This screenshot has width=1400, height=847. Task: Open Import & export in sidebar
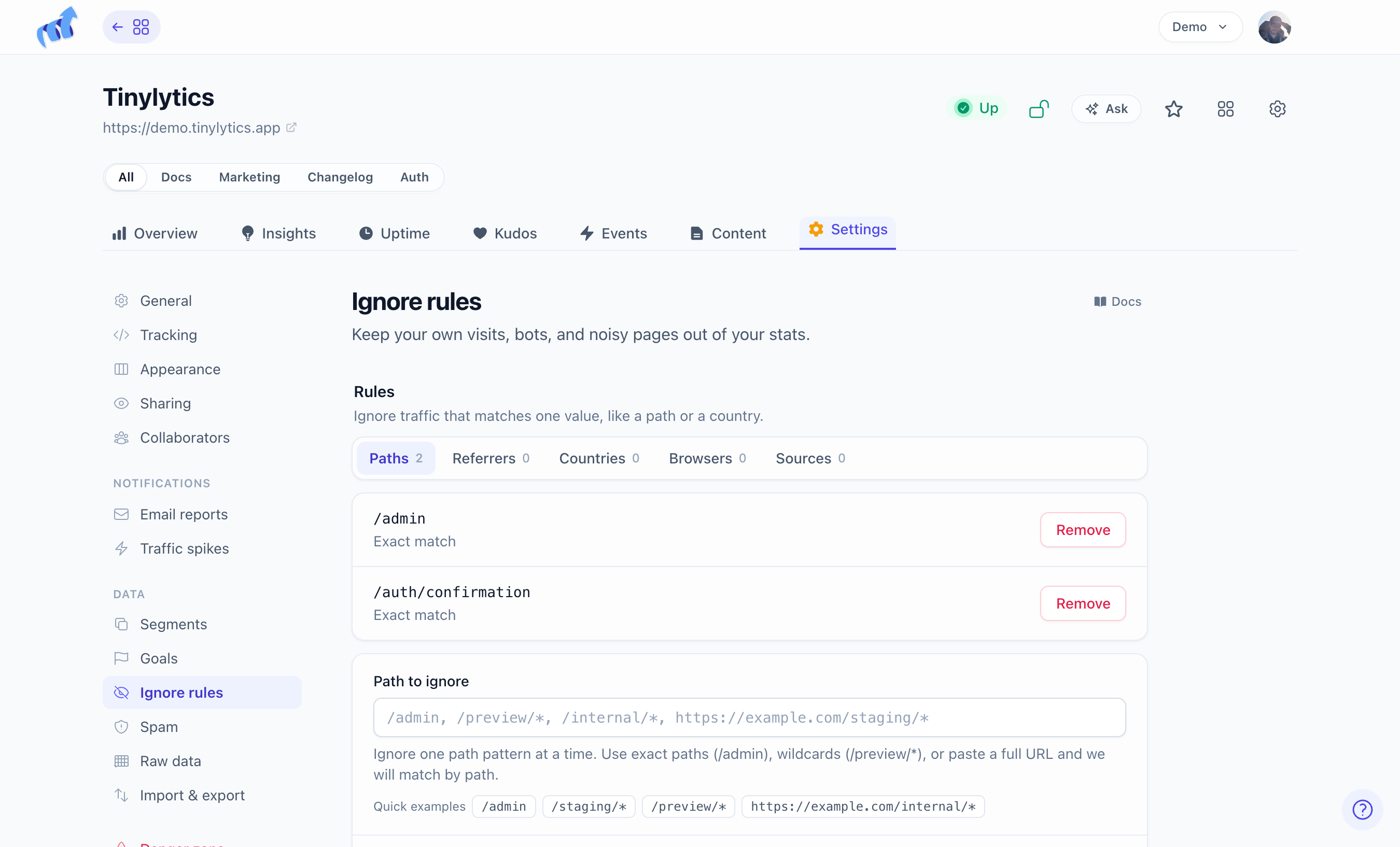pyautogui.click(x=202, y=795)
